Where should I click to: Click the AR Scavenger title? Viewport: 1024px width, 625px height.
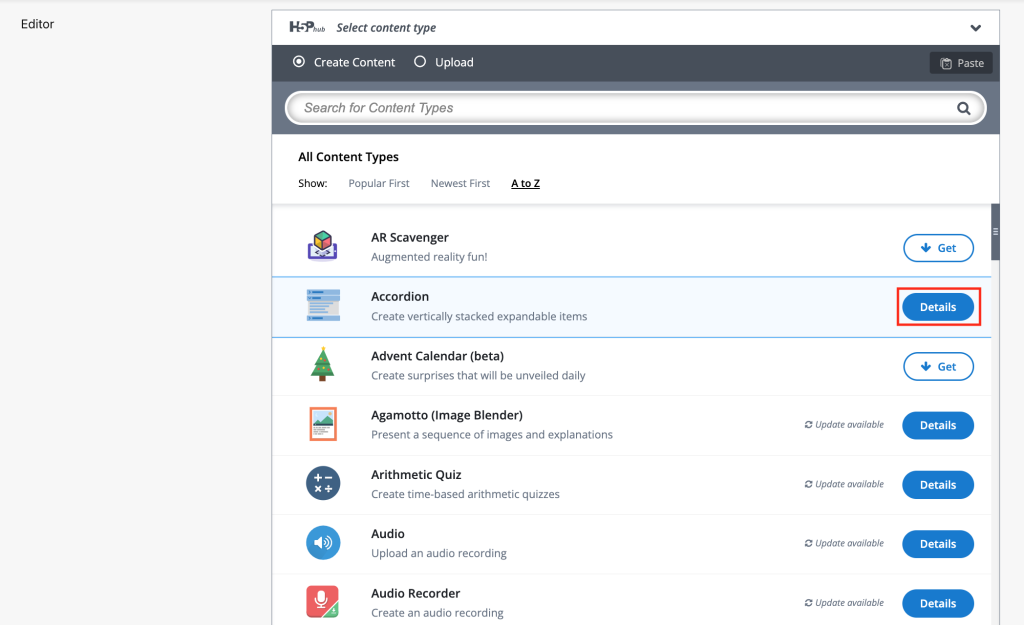(x=409, y=238)
